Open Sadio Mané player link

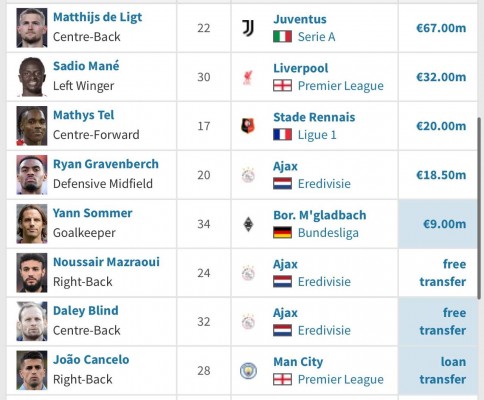(86, 66)
